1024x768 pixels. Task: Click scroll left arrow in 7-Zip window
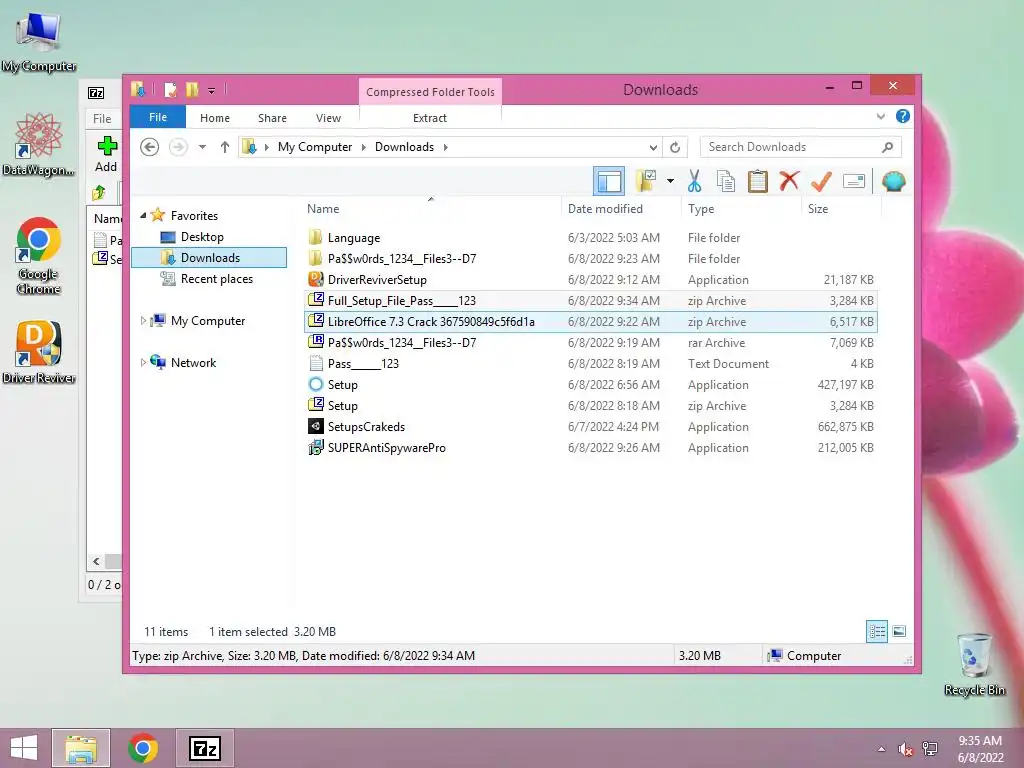(96, 561)
